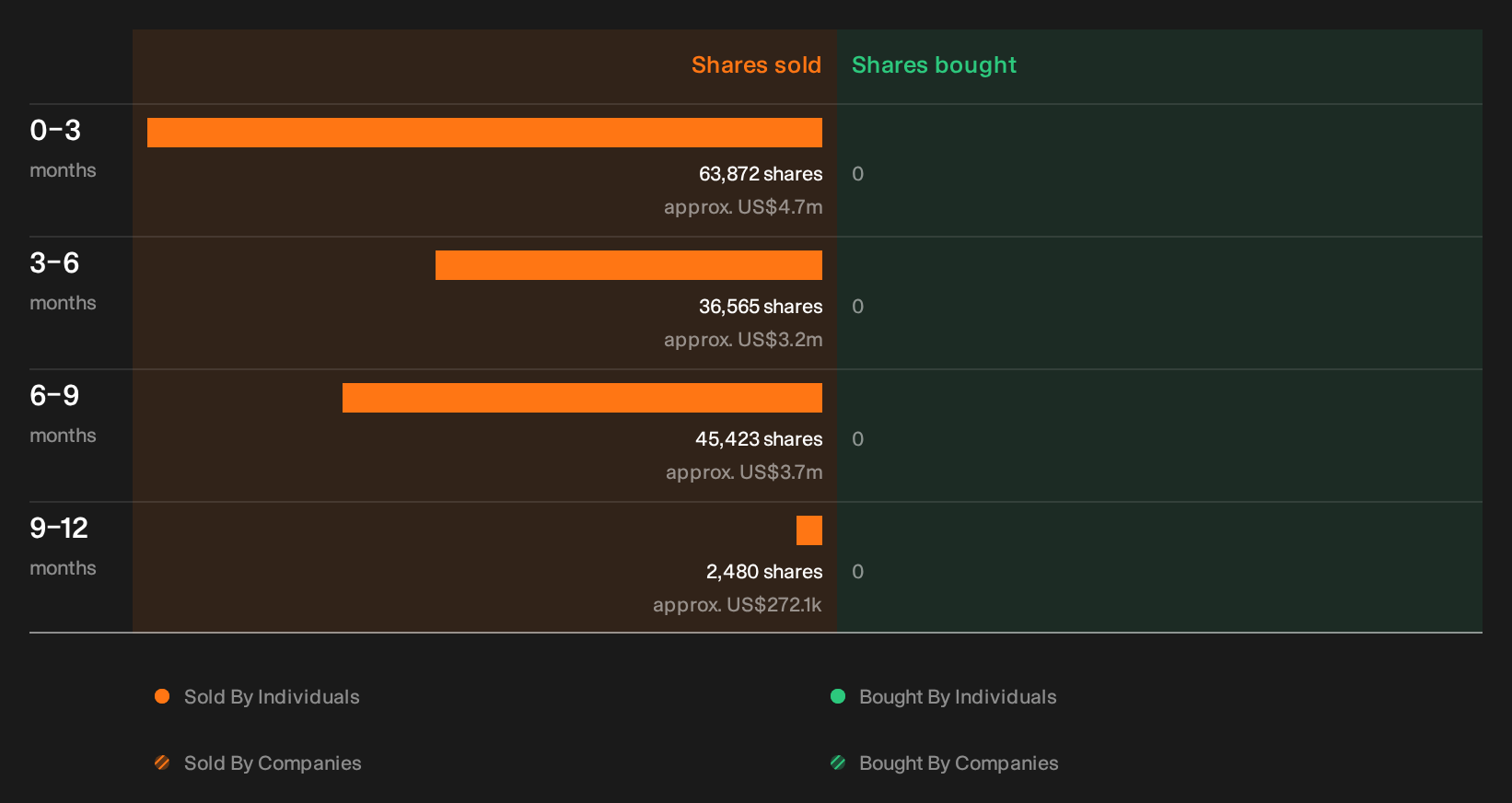
Task: Click the 3-6 months row label
Action: click(x=63, y=281)
